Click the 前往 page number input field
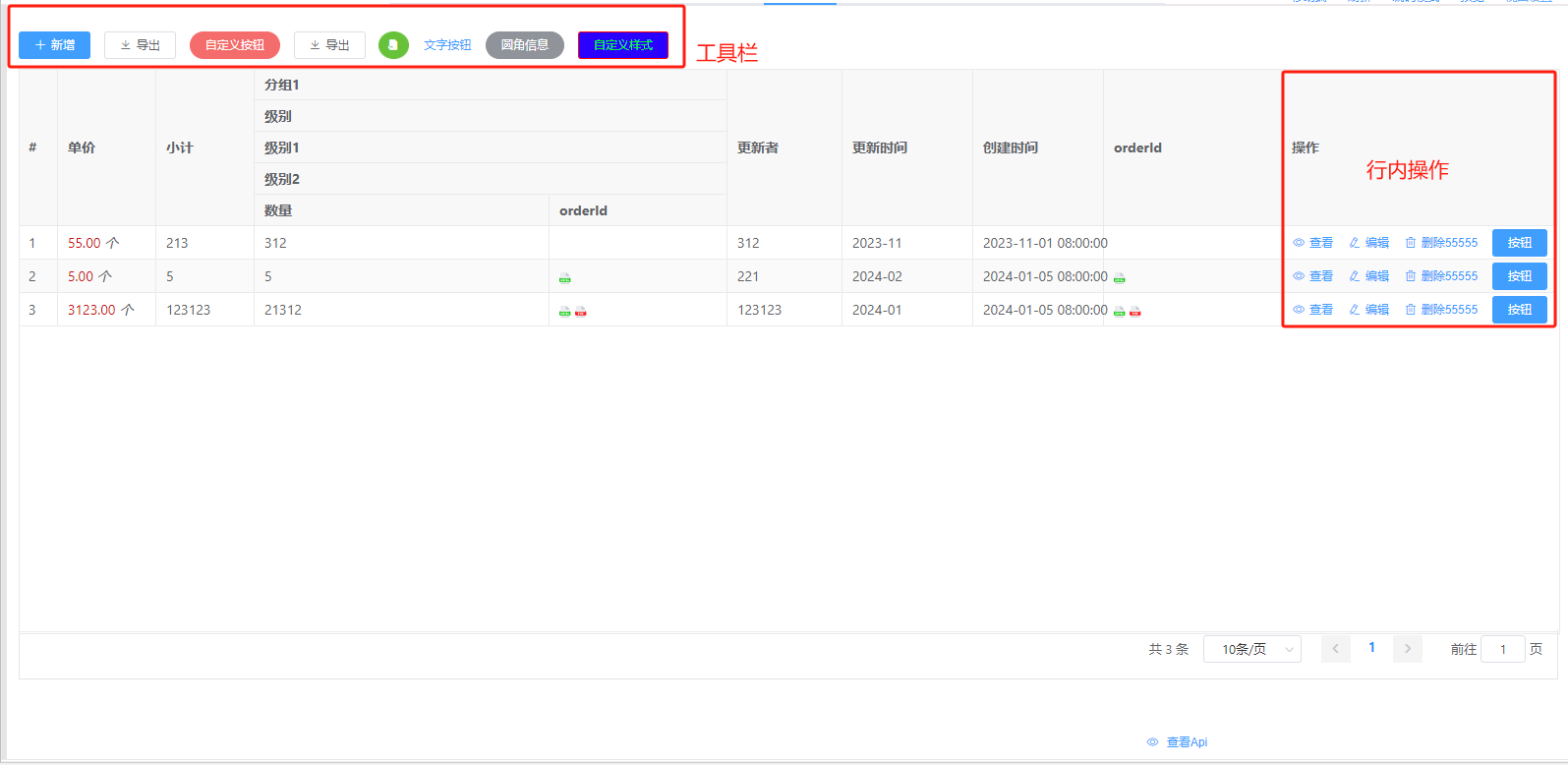 pos(1502,649)
